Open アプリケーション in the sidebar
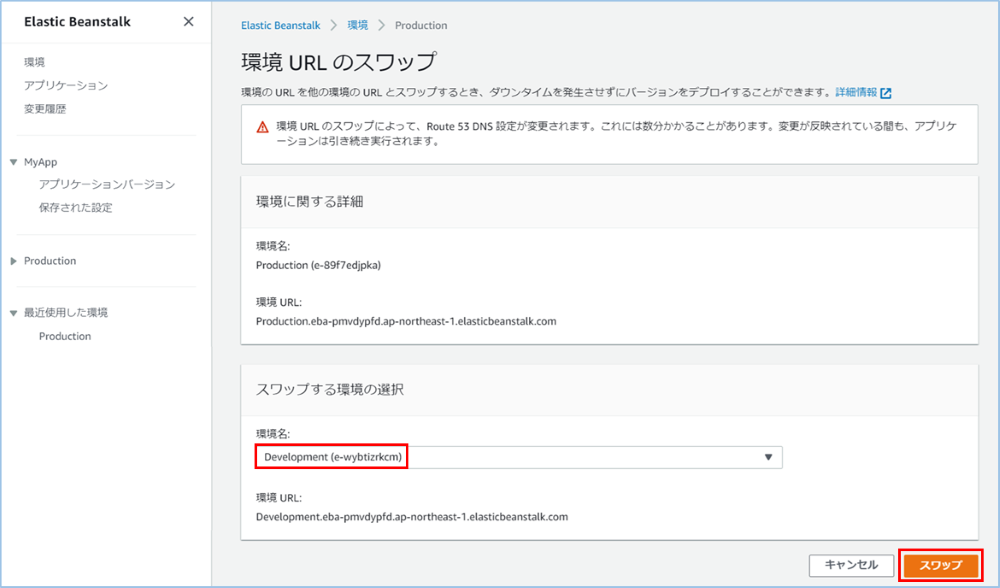 (66, 85)
